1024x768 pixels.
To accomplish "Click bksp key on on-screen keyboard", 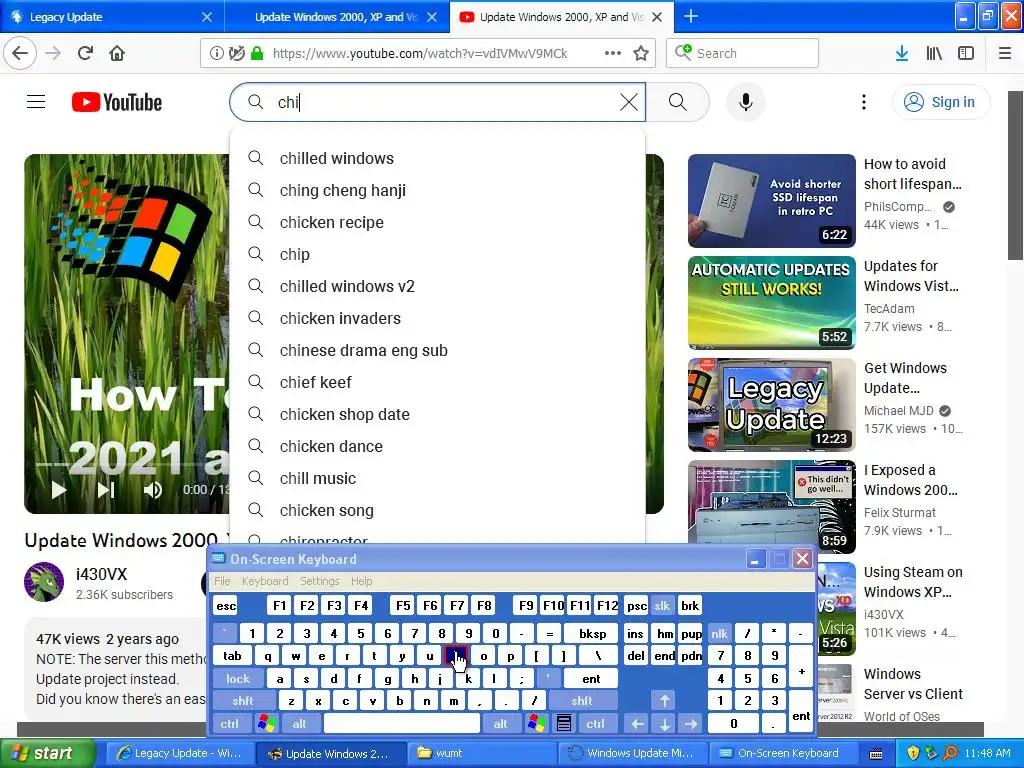I will [592, 633].
